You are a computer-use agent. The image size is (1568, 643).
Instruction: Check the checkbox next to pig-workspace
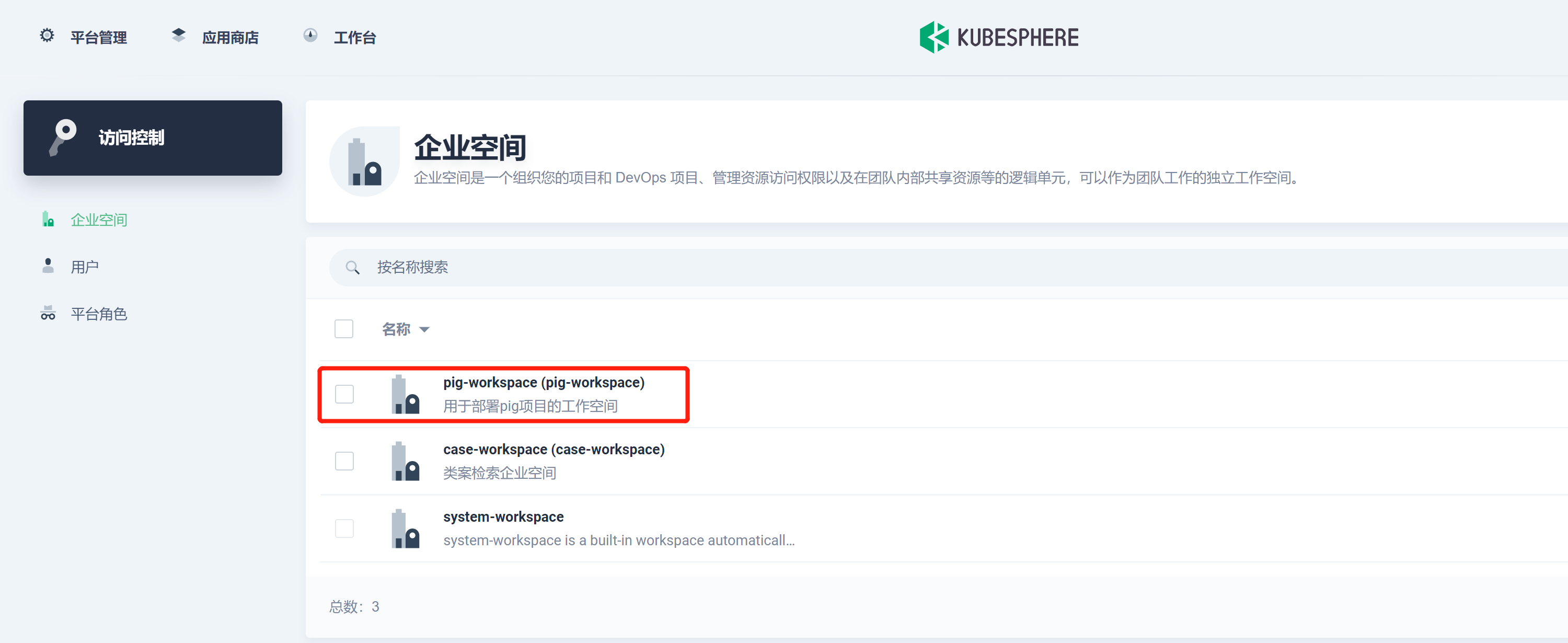pos(344,395)
